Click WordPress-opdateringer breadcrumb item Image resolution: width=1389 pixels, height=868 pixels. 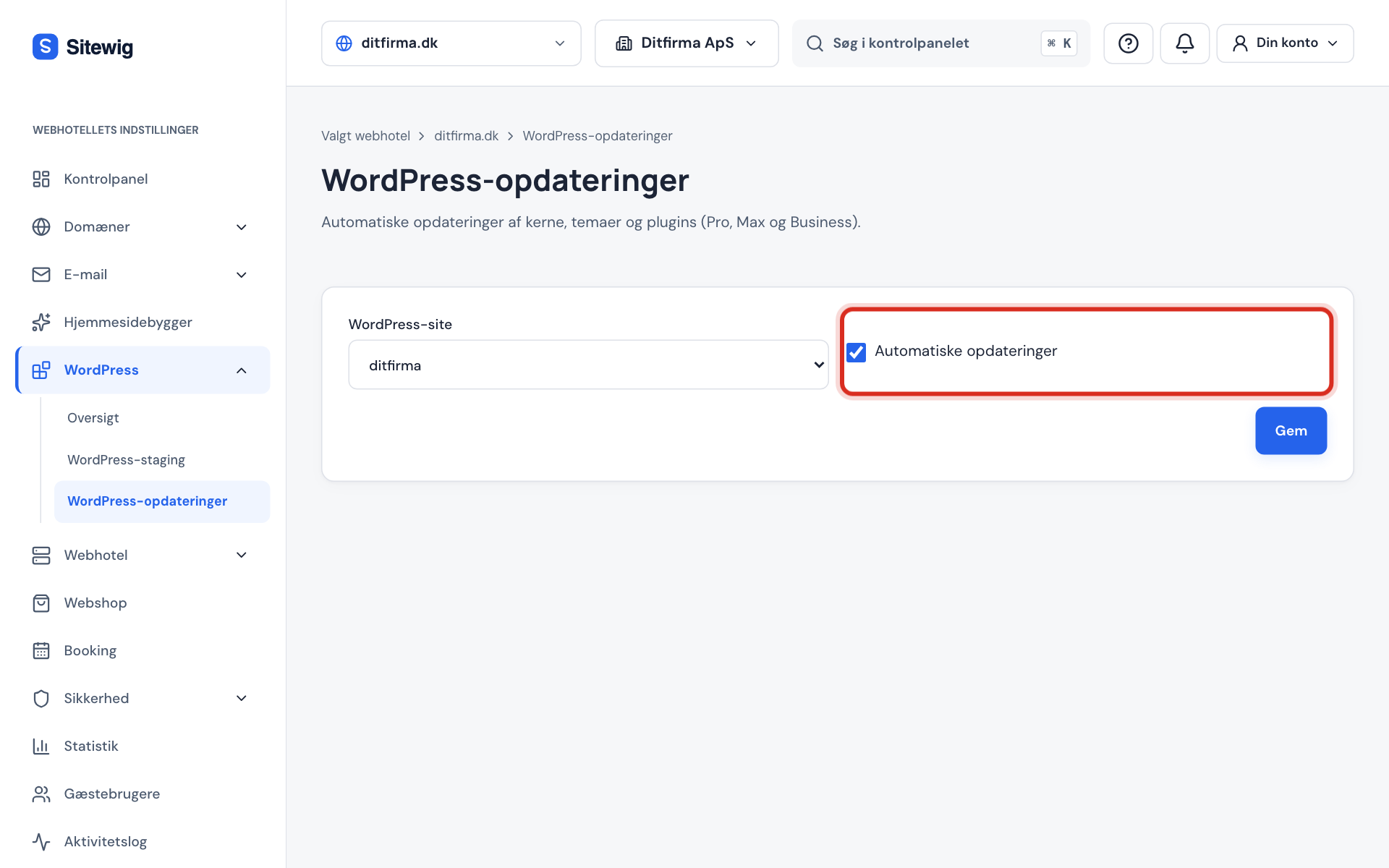[598, 136]
